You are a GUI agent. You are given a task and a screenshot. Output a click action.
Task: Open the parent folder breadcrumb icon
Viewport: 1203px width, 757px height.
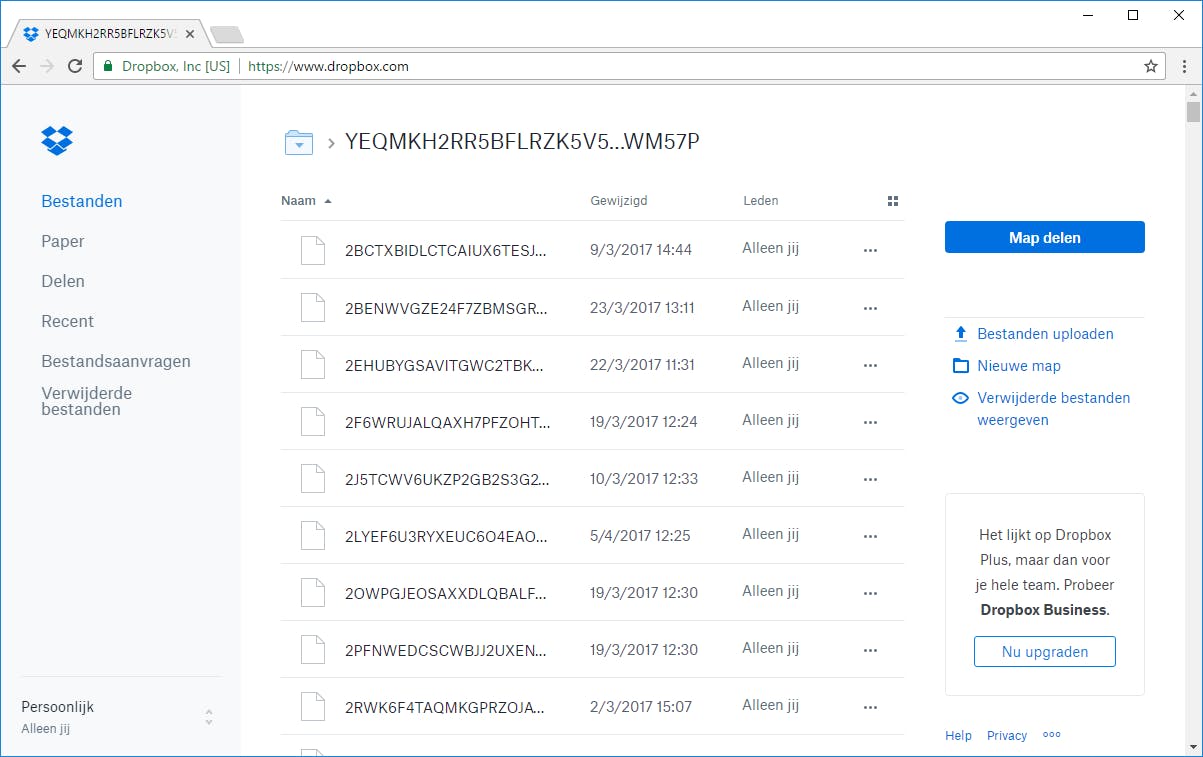[x=298, y=143]
